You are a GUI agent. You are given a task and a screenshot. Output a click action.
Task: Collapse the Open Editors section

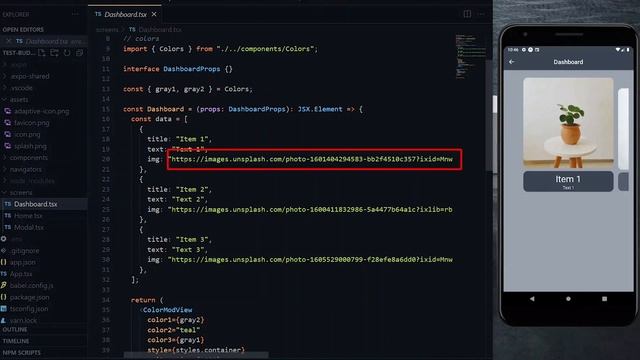tap(23, 30)
